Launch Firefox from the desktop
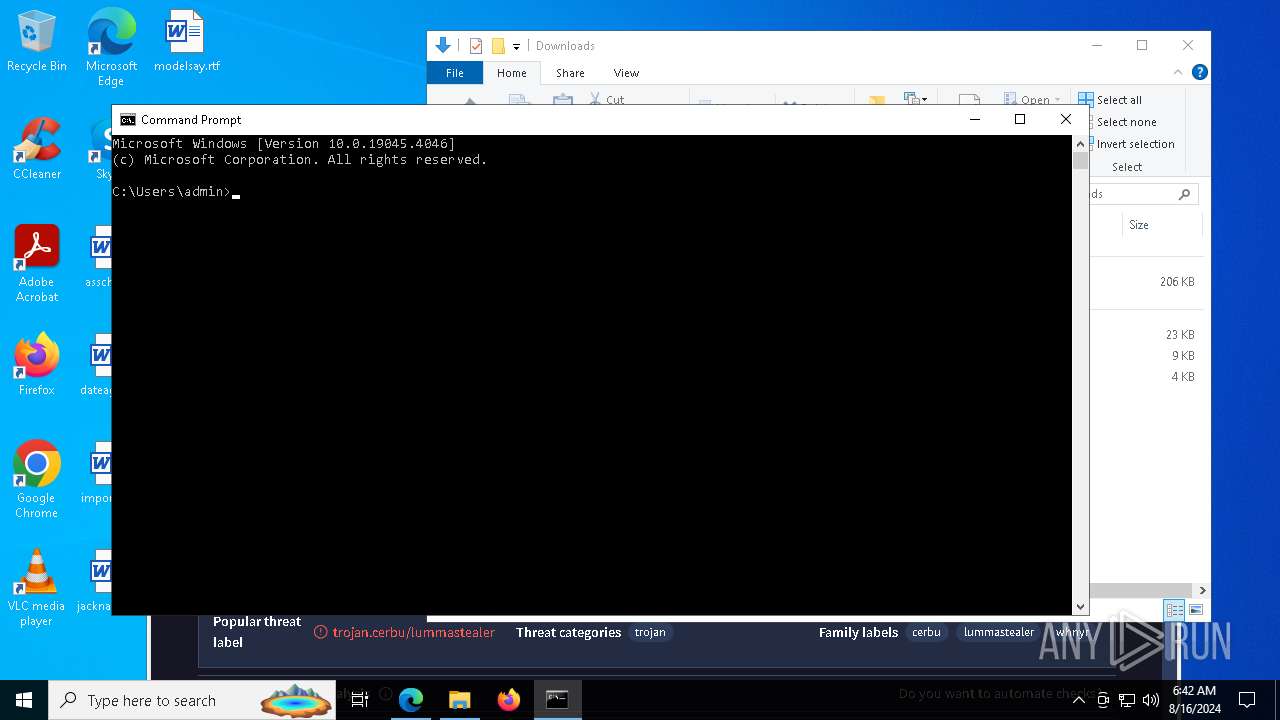This screenshot has height=720, width=1280. tap(37, 365)
